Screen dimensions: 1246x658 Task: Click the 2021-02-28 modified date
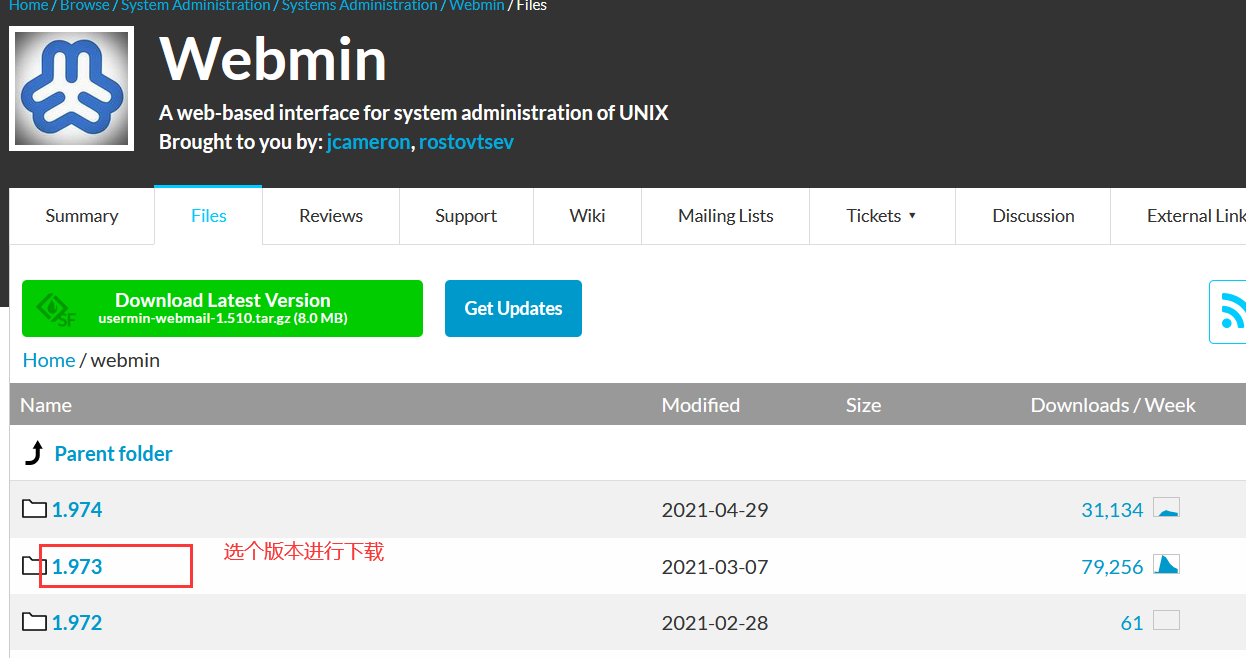[715, 623]
